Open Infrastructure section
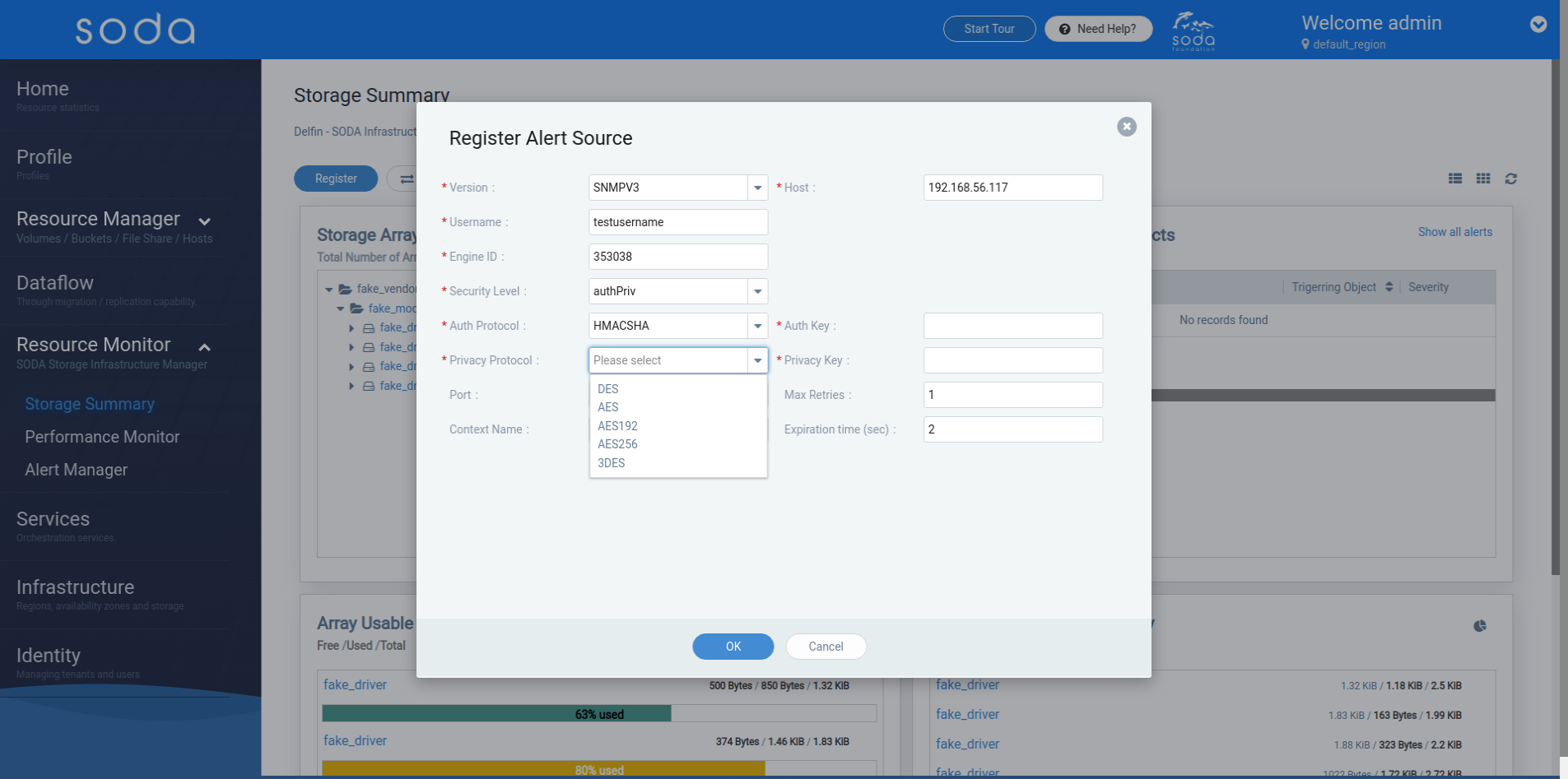Image resolution: width=1568 pixels, height=779 pixels. point(76,587)
